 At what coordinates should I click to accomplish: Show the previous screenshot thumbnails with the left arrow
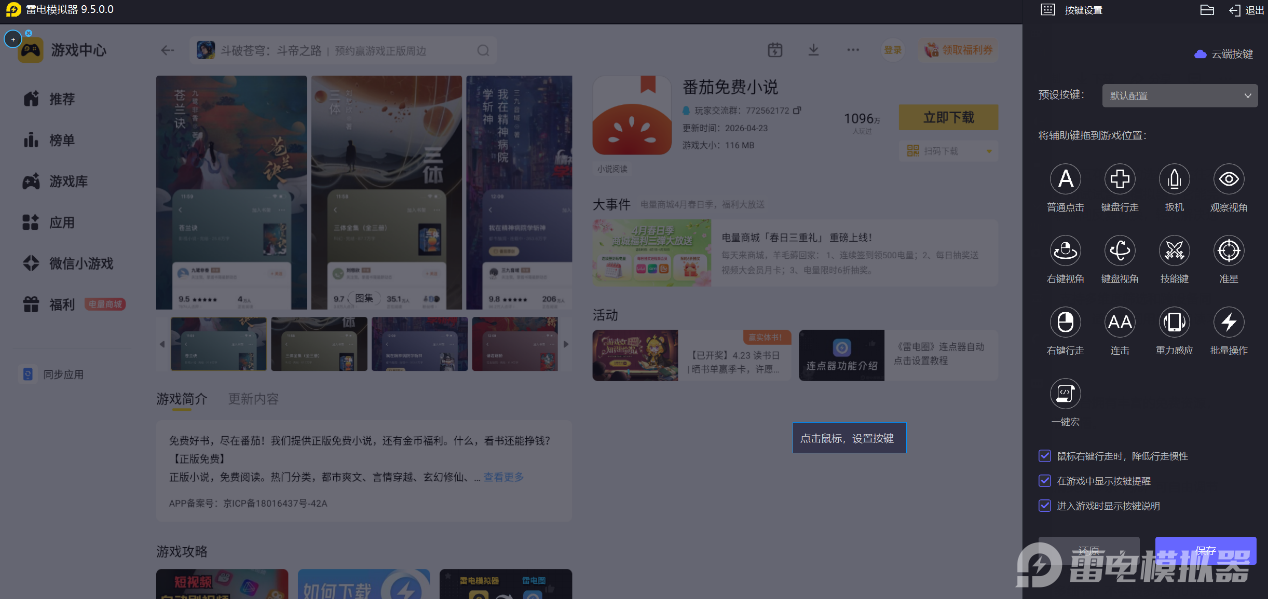(x=163, y=344)
